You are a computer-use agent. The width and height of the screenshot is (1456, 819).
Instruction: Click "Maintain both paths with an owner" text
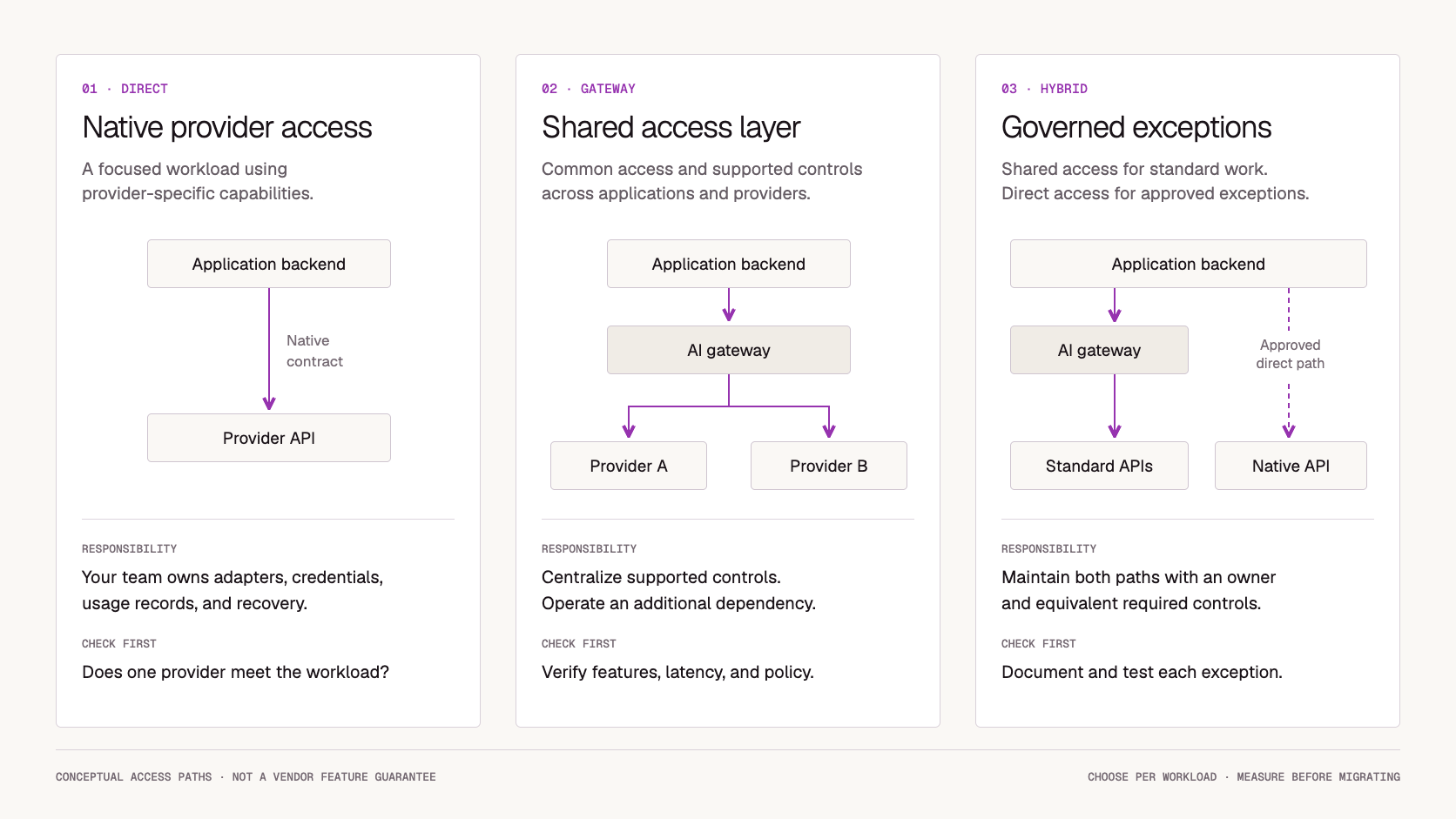[x=1138, y=577]
